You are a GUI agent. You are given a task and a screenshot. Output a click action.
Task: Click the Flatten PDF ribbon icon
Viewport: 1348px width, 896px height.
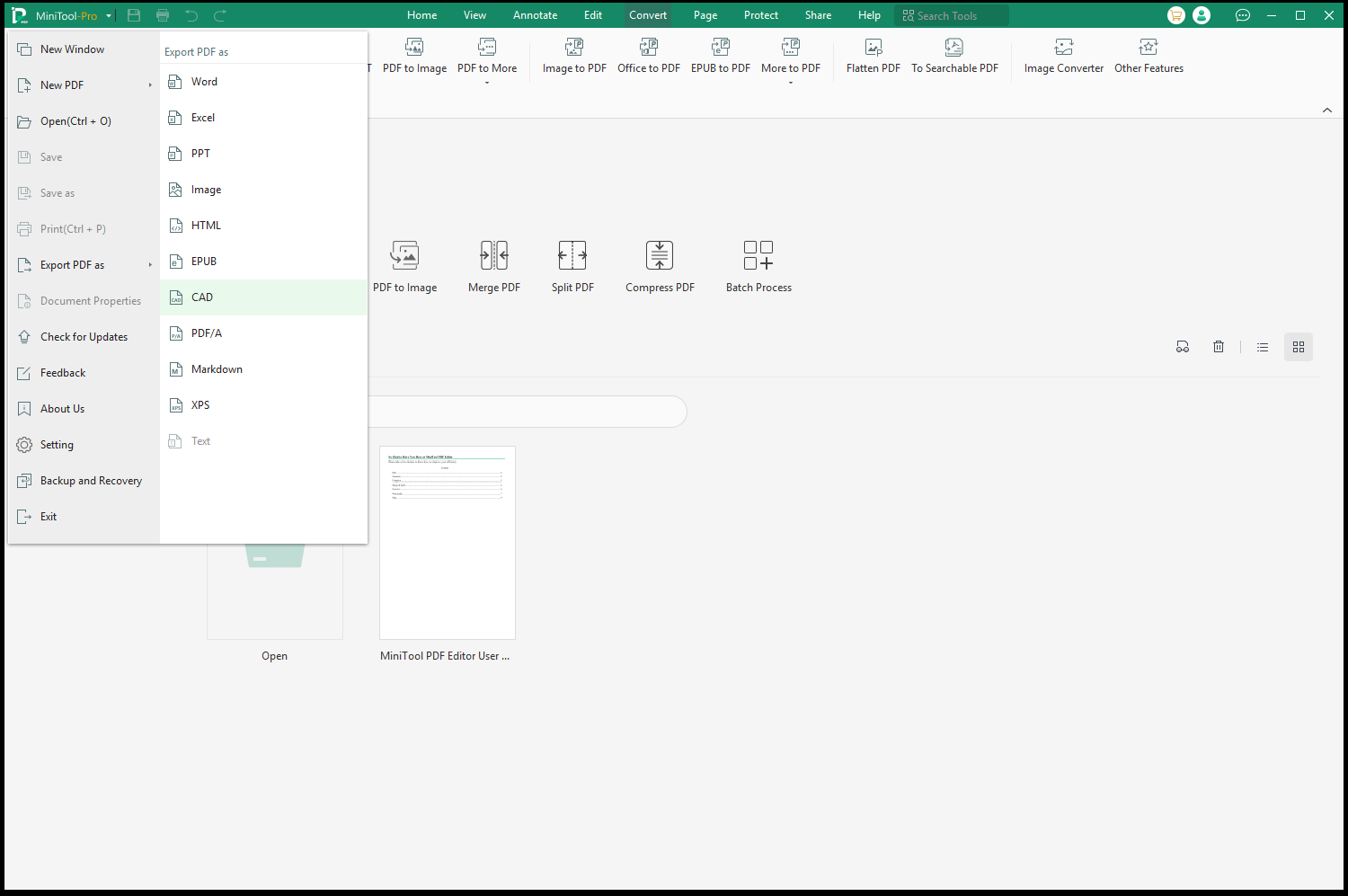click(x=874, y=47)
